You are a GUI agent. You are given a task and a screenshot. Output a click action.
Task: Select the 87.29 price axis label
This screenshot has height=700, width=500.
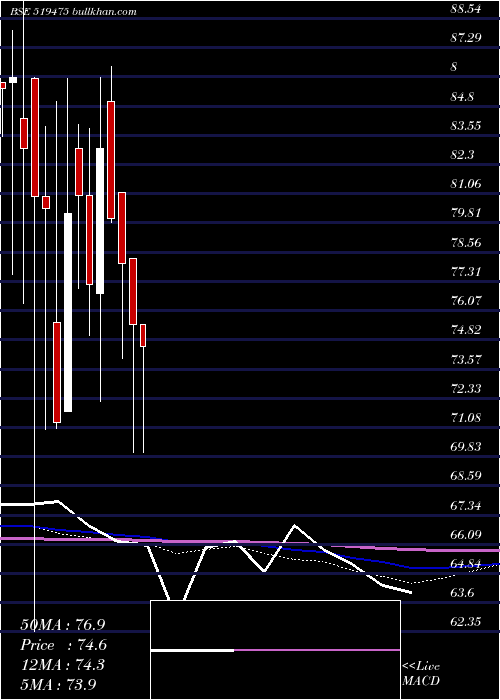tap(466, 38)
